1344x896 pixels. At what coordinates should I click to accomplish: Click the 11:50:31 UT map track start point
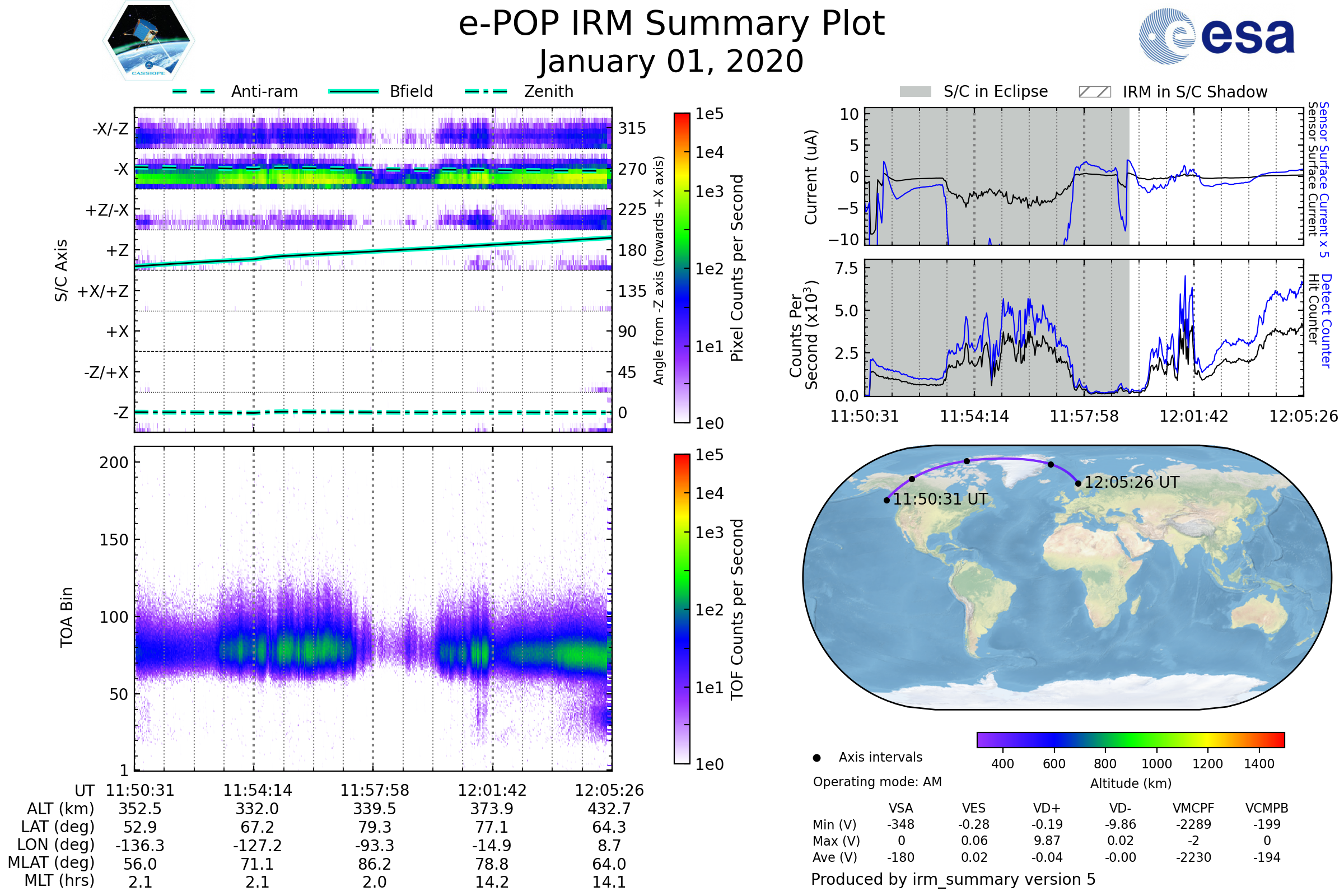[886, 500]
